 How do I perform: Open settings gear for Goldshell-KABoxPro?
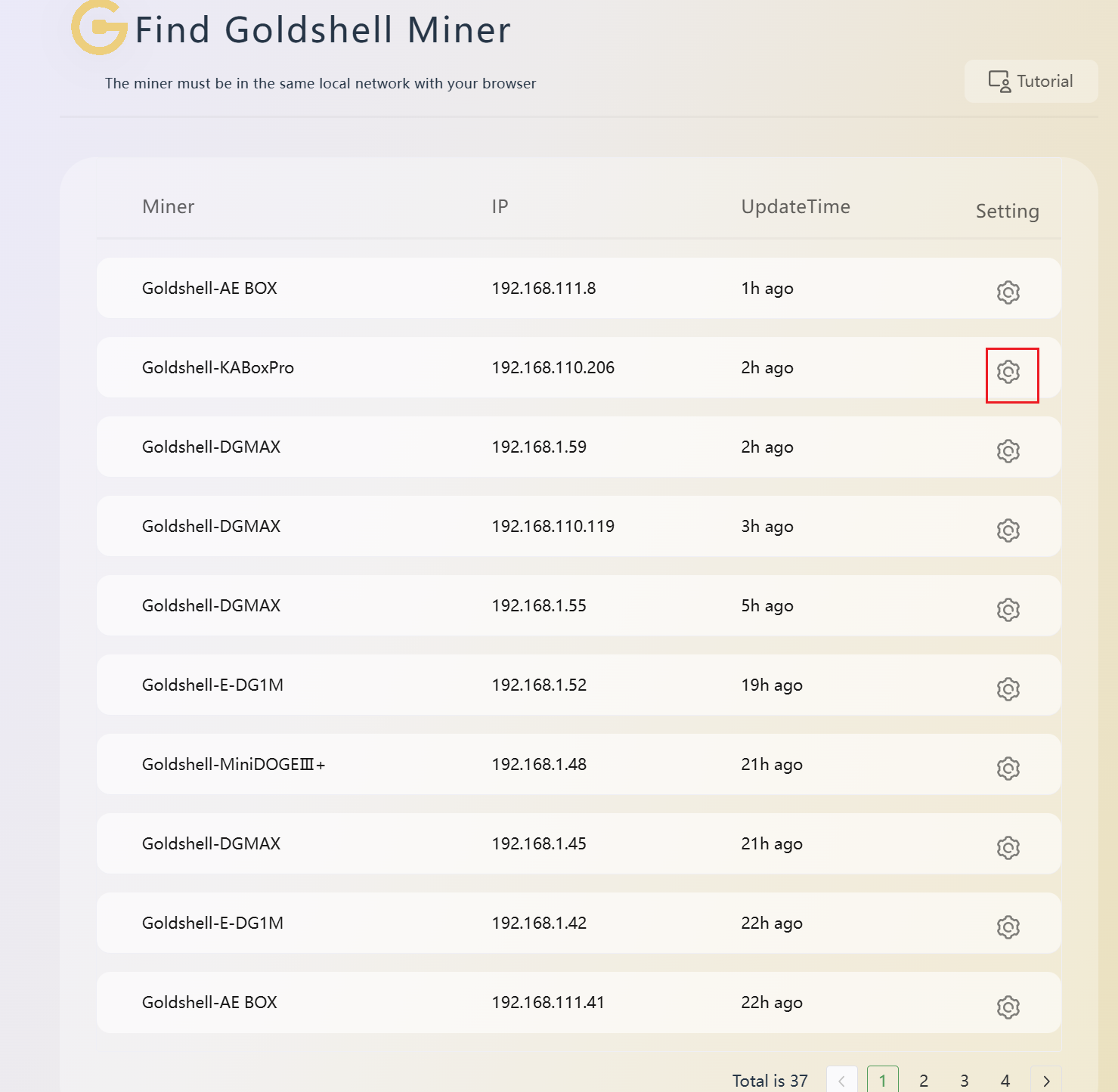click(1008, 371)
